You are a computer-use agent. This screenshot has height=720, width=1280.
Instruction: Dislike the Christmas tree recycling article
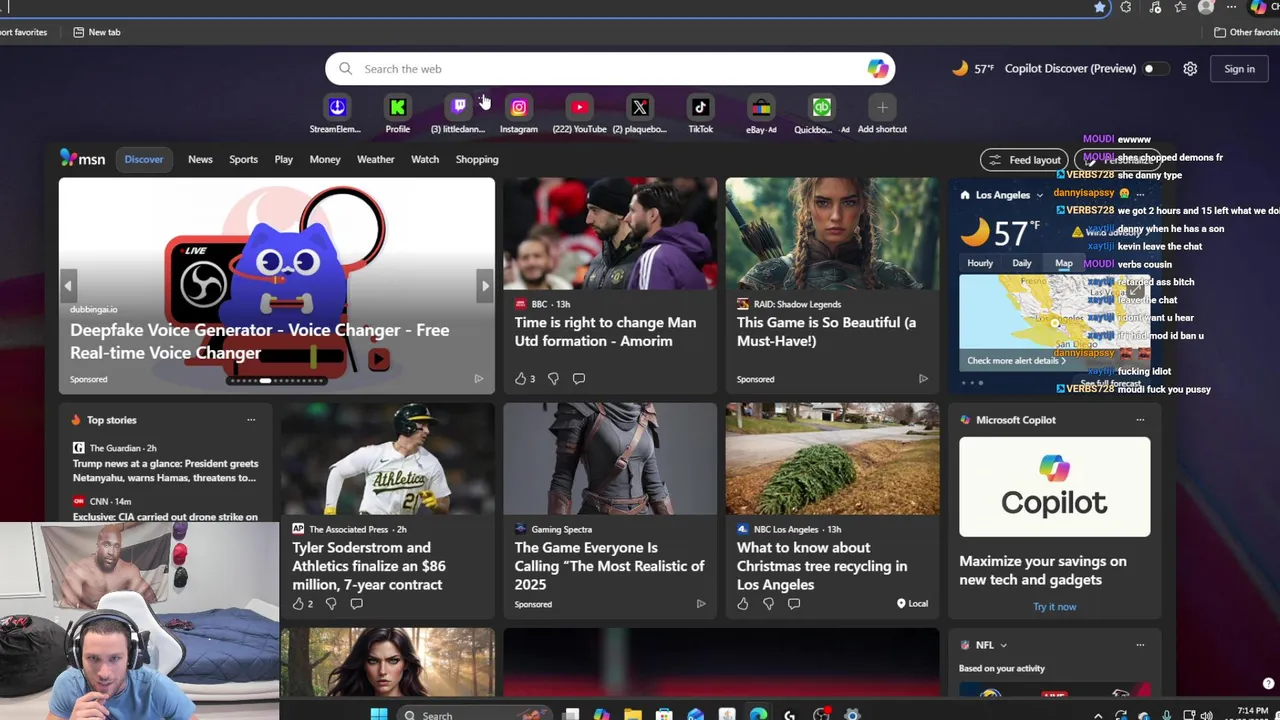(768, 604)
